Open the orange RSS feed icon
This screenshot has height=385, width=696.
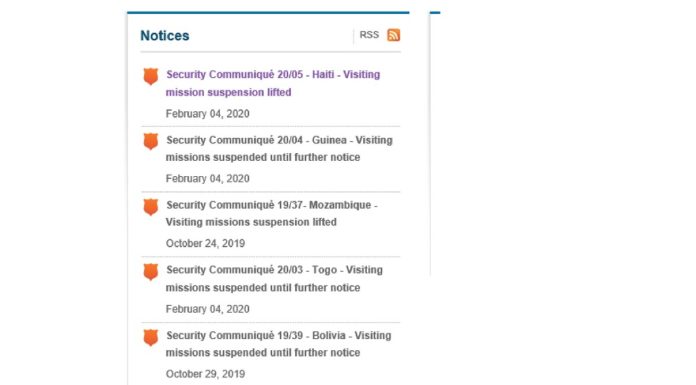[393, 35]
